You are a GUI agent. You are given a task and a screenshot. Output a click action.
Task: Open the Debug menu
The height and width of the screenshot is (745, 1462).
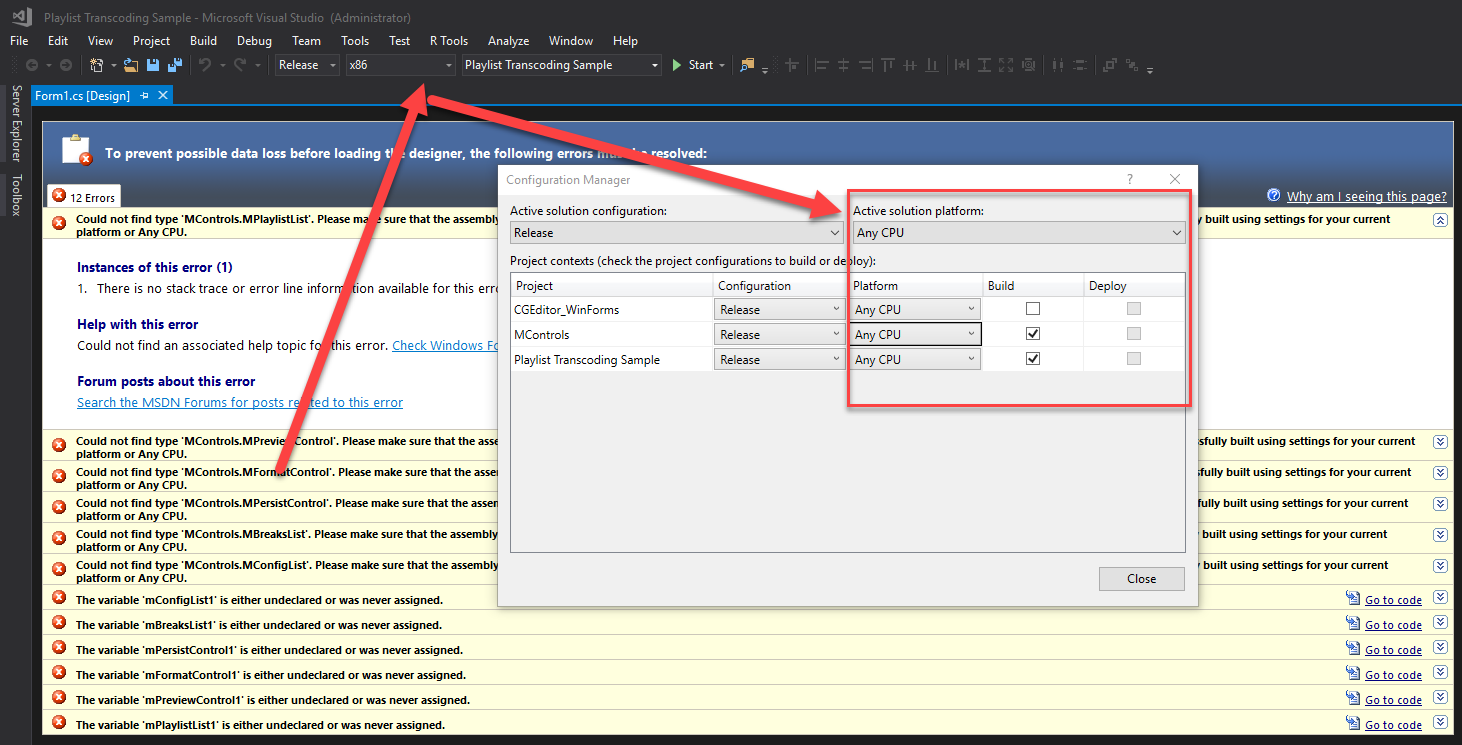pos(254,41)
